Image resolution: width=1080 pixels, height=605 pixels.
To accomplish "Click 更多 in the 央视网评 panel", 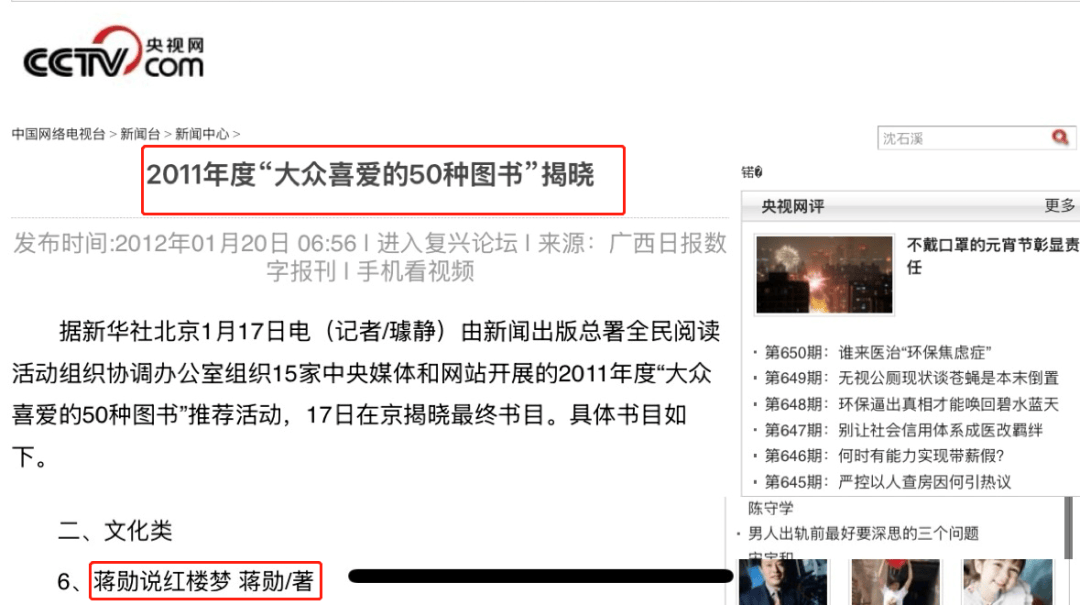I will coord(1059,205).
